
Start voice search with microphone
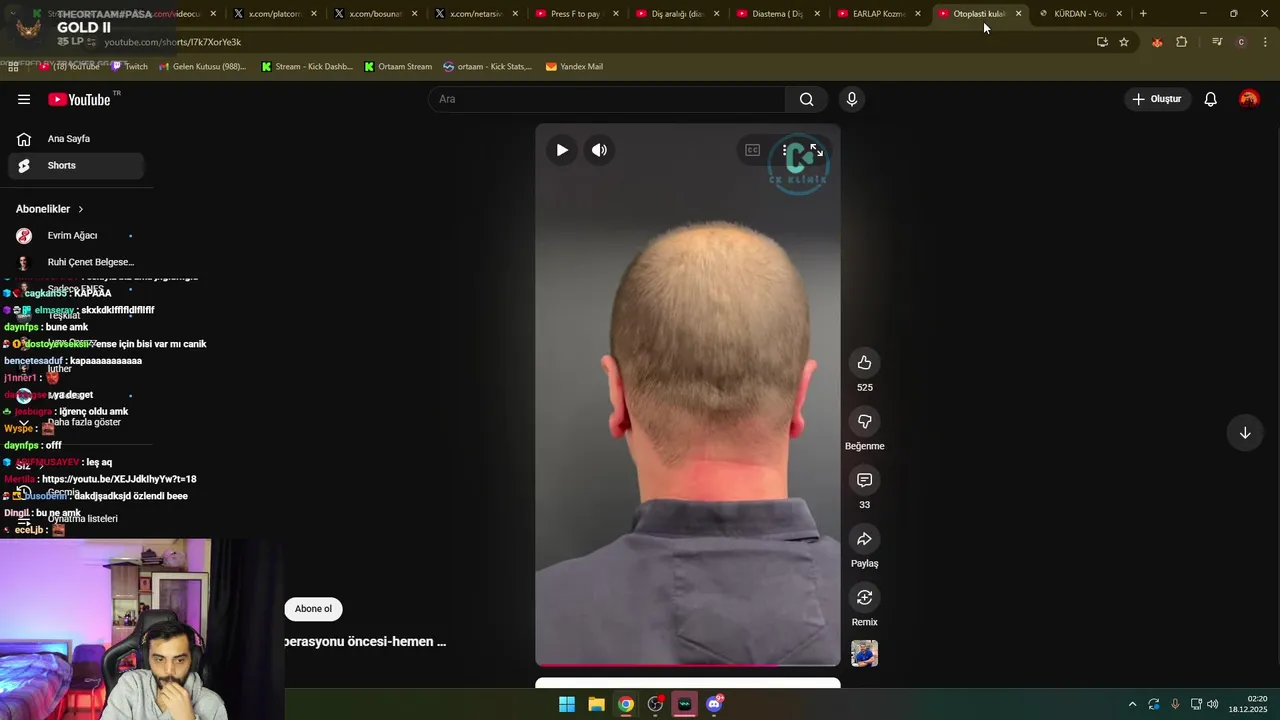pyautogui.click(x=851, y=99)
